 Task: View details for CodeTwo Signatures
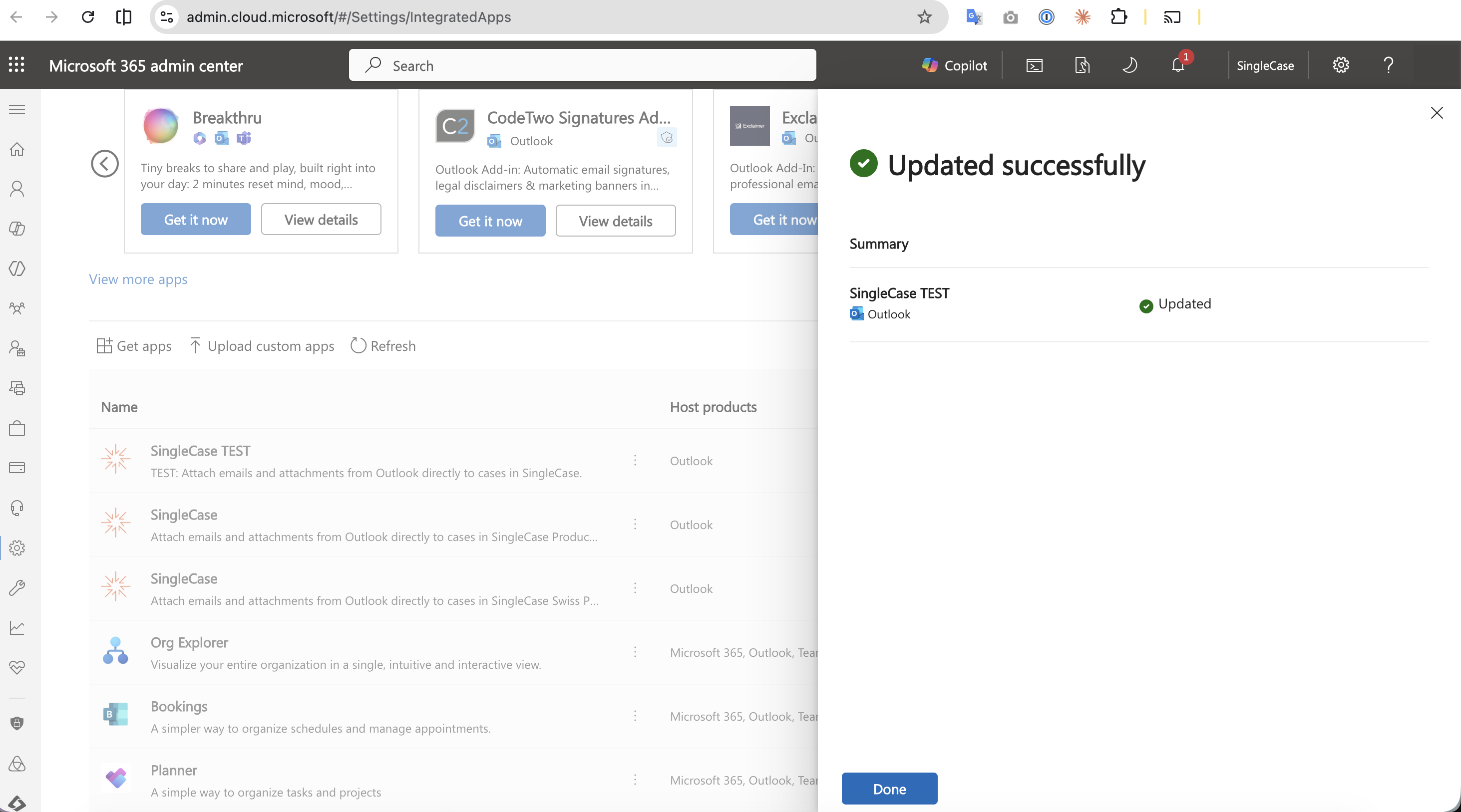pyautogui.click(x=615, y=221)
